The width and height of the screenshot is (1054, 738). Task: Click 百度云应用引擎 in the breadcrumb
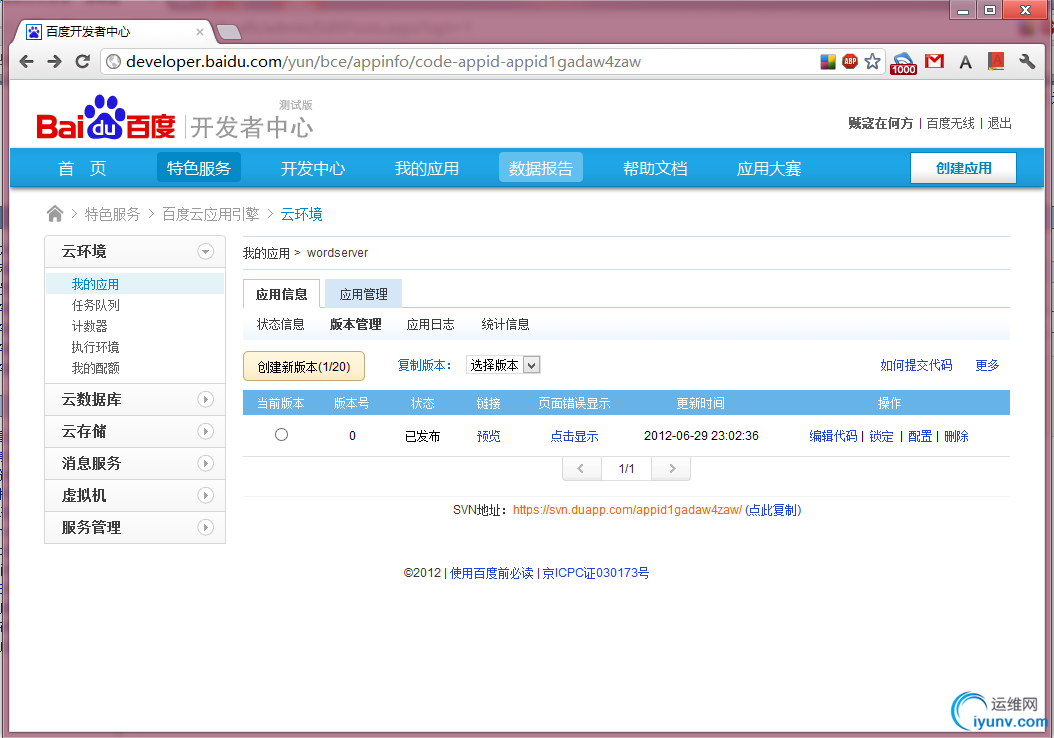(x=210, y=214)
